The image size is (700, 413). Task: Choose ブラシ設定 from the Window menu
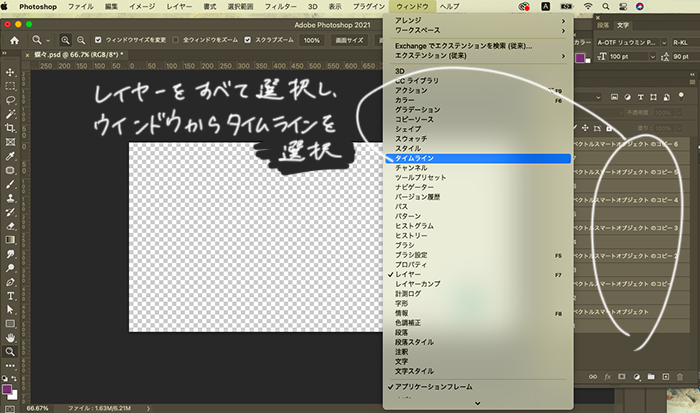[x=478, y=255]
